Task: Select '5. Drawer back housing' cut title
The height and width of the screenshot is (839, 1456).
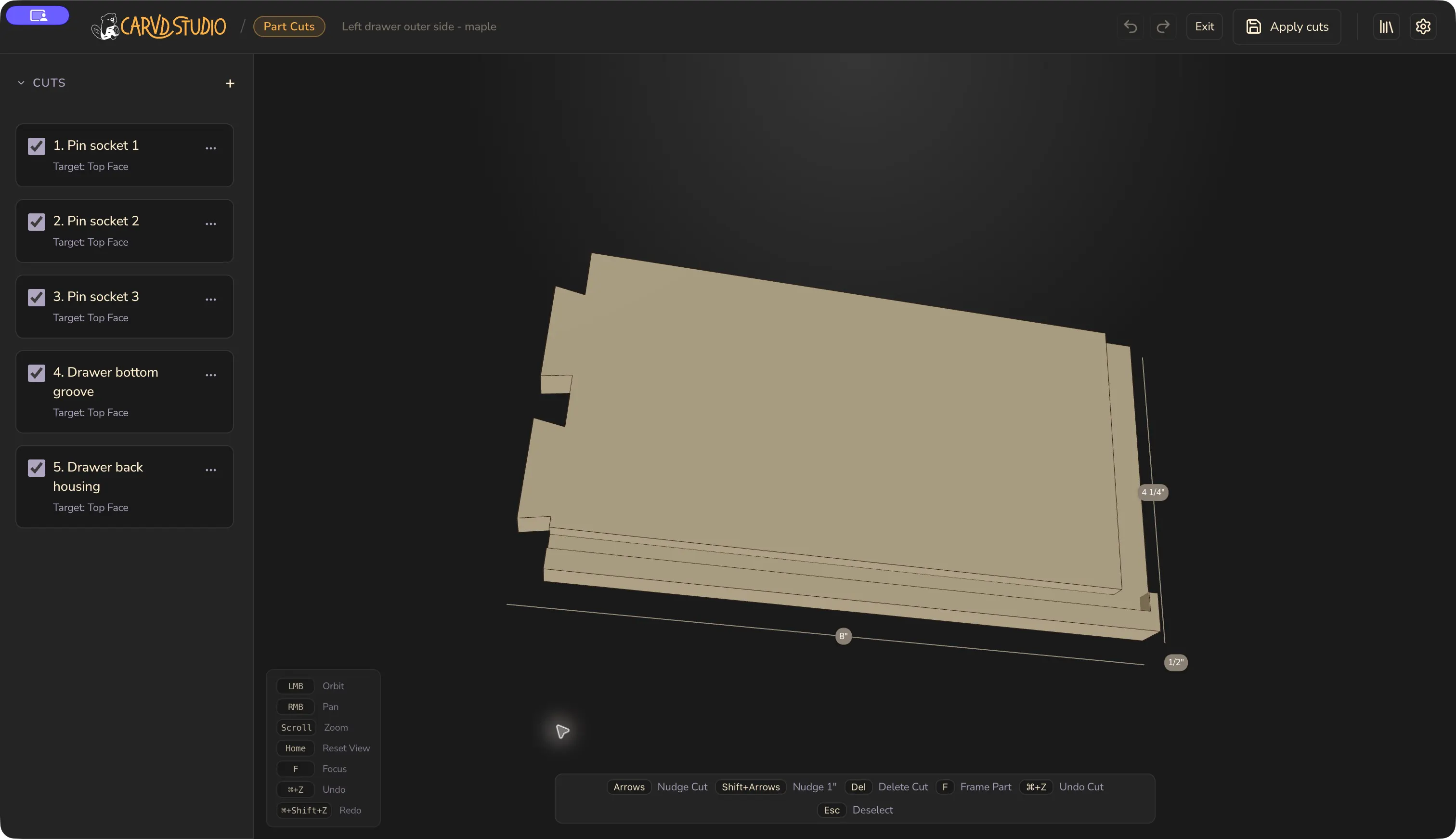Action: 98,476
